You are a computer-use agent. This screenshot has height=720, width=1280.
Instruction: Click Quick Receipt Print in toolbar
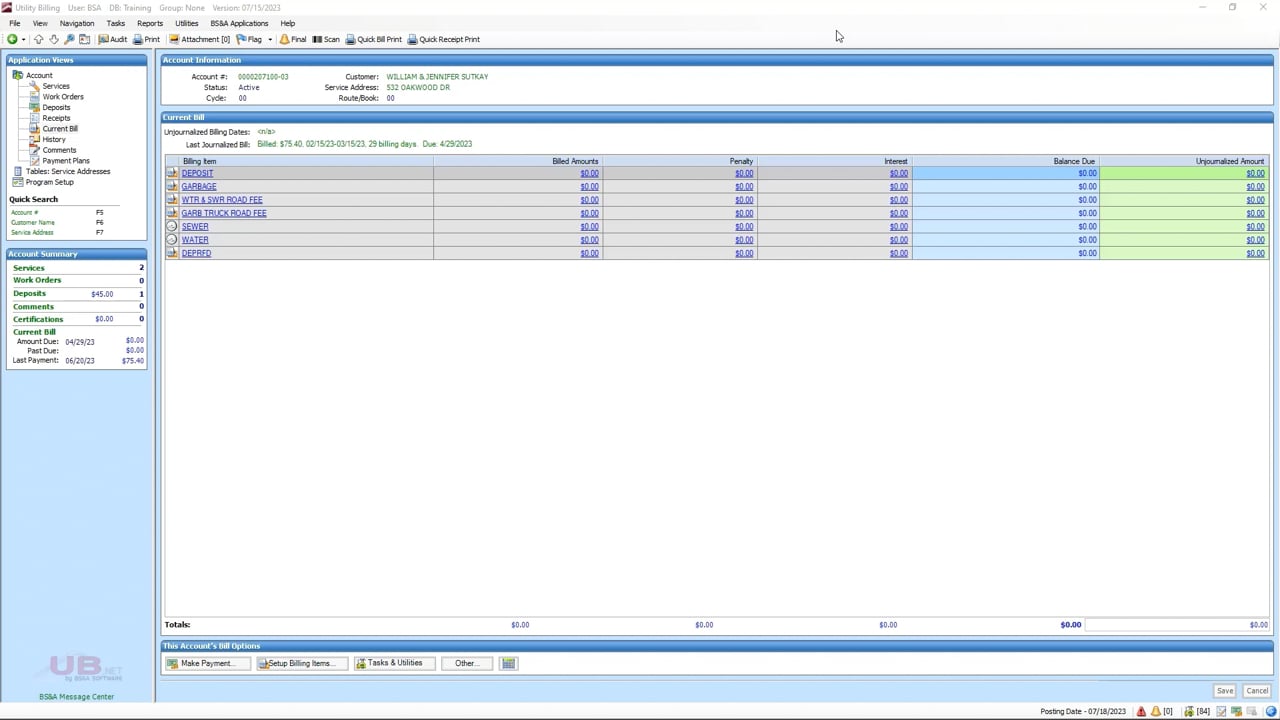tap(444, 39)
